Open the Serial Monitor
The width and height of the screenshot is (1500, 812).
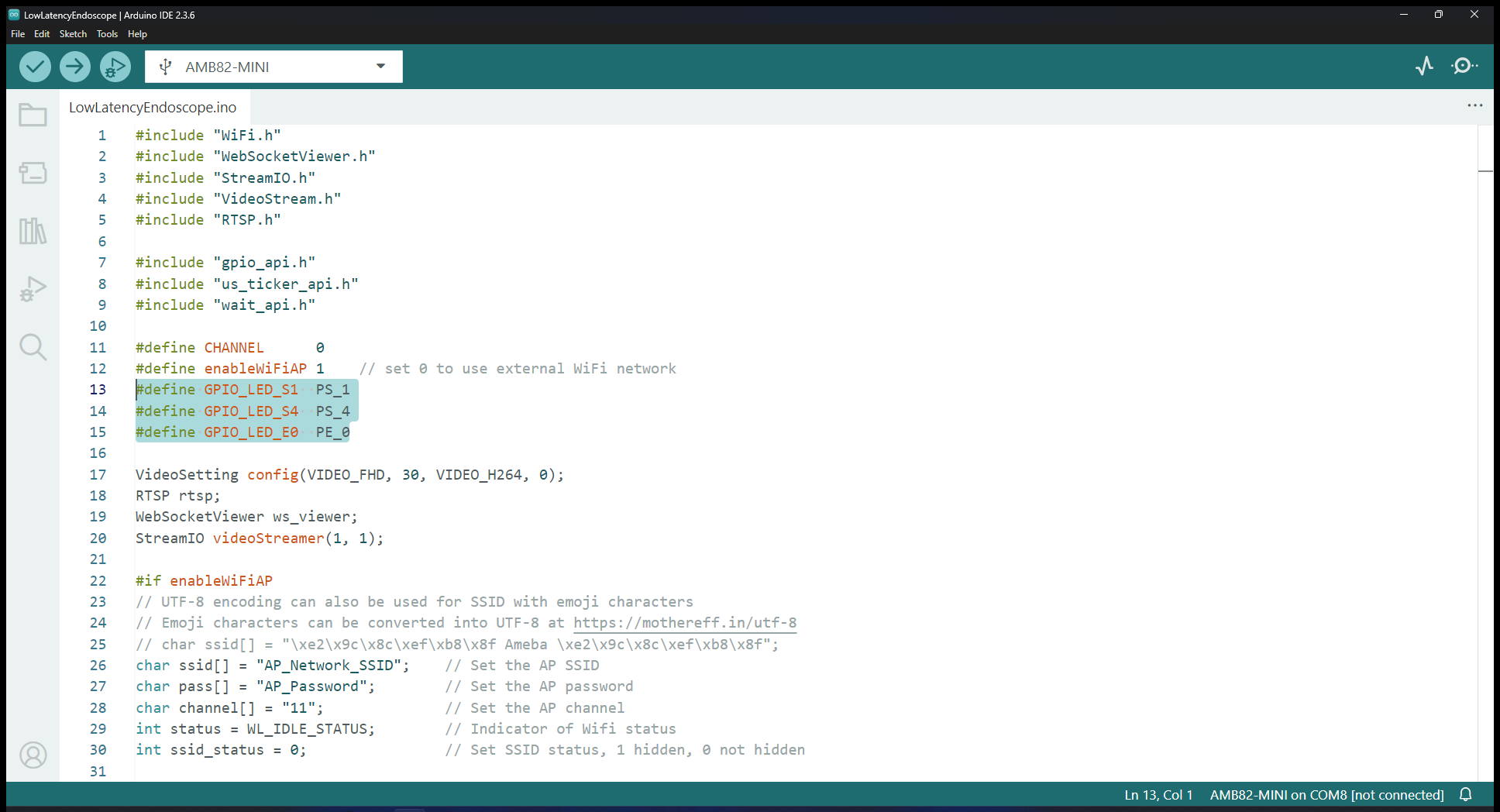click(x=1464, y=67)
